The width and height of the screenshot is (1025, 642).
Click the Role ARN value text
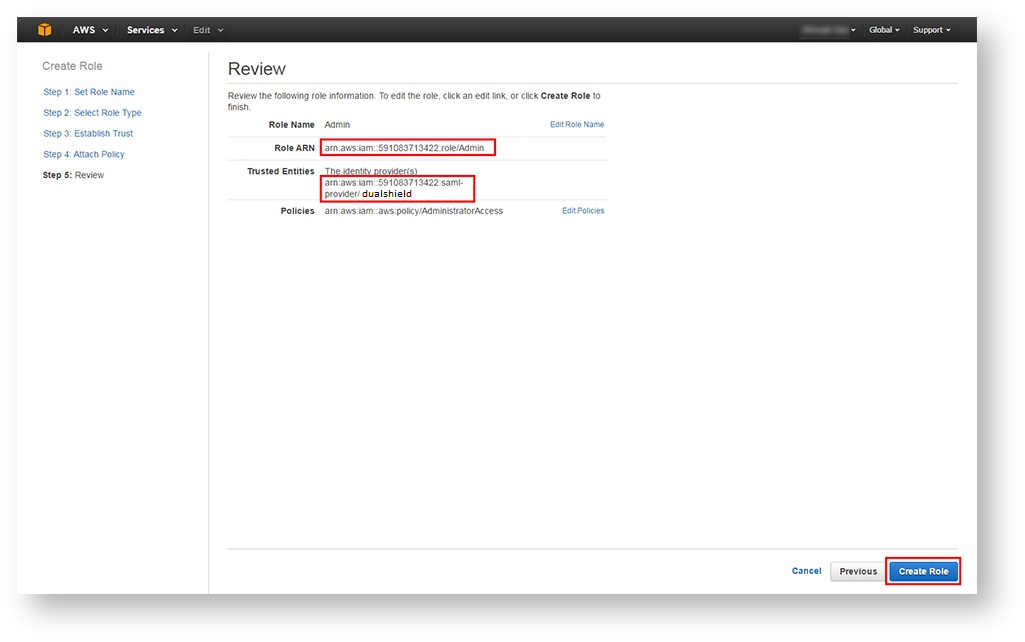(404, 148)
